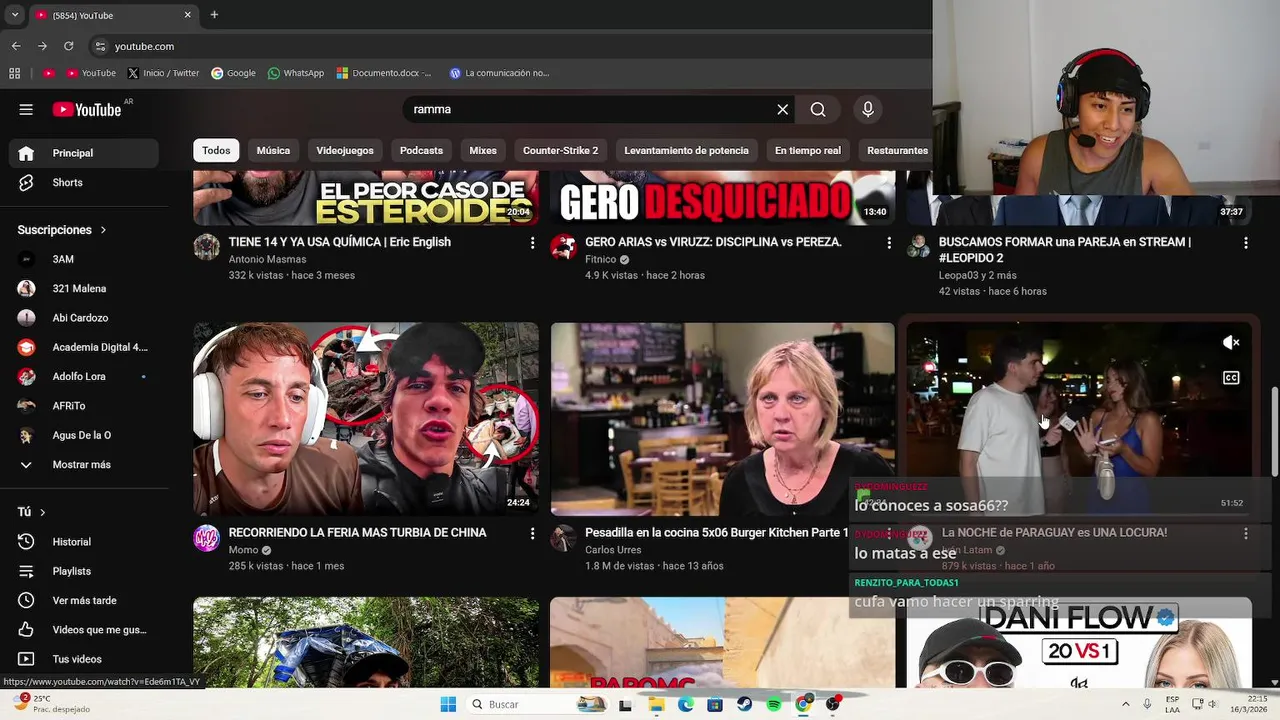The image size is (1280, 720).
Task: Open options for Feria de China video
Action: 532,534
